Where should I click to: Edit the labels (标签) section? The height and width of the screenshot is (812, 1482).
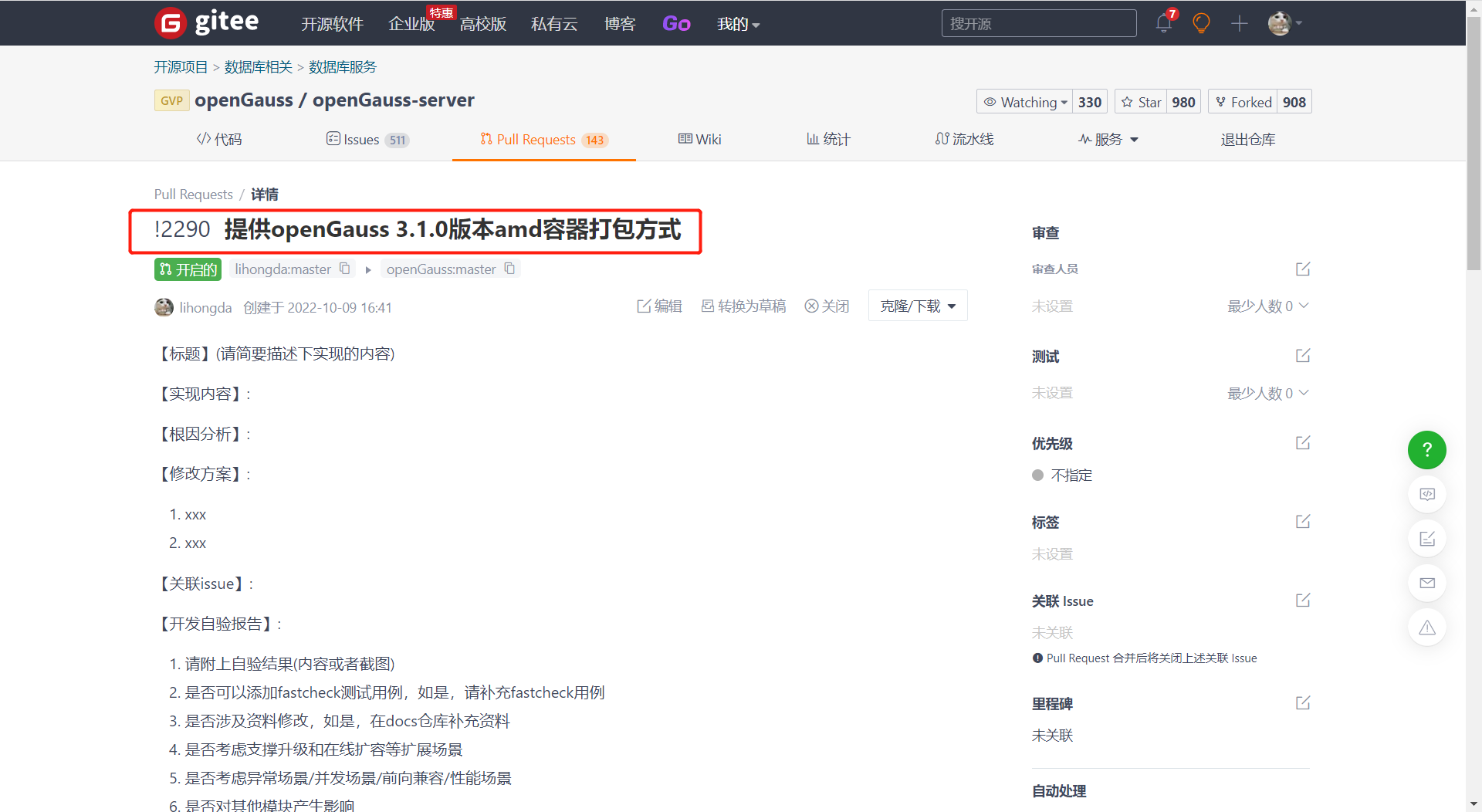click(x=1303, y=522)
